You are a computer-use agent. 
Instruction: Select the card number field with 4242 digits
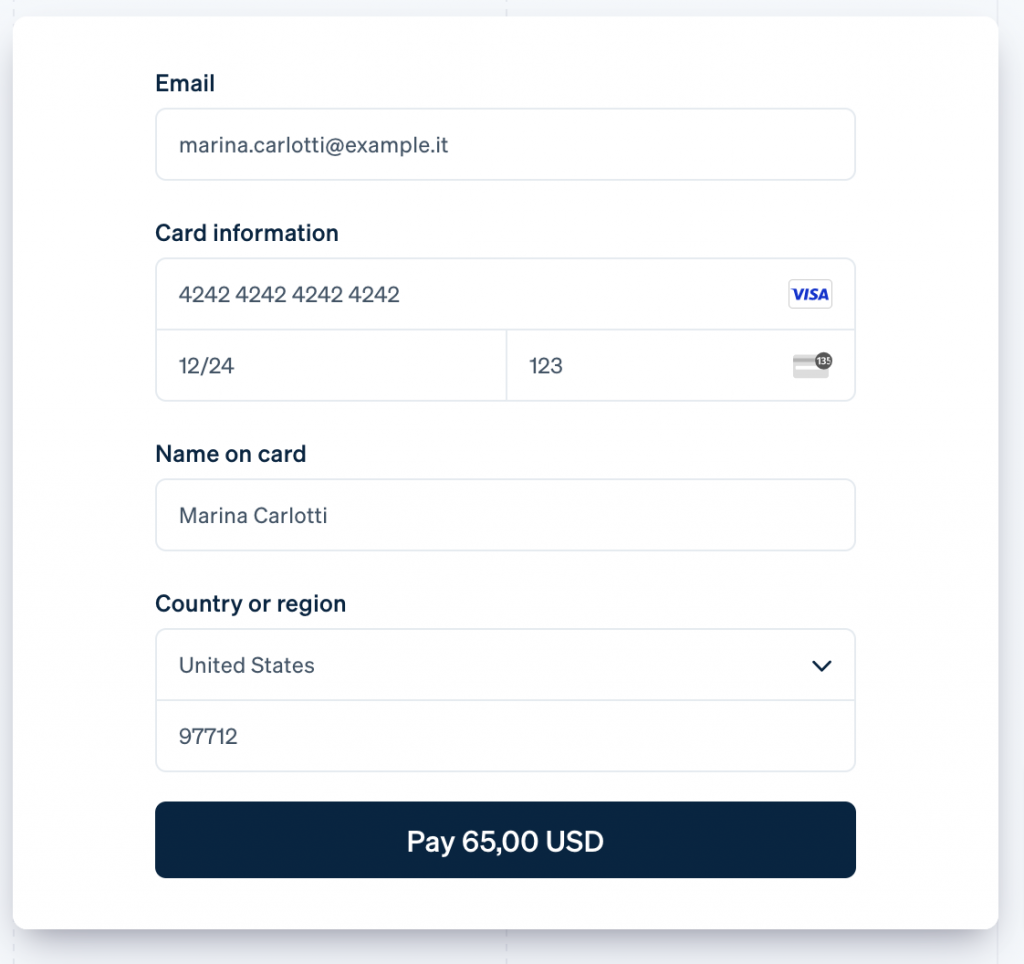[505, 294]
